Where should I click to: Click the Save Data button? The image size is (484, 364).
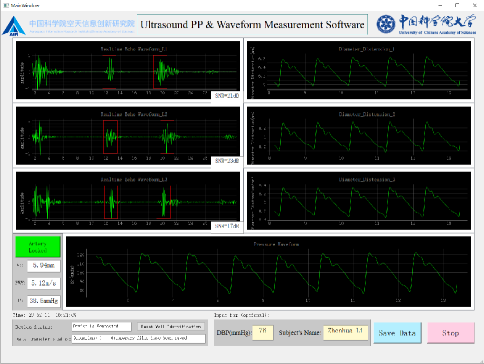coord(397,333)
